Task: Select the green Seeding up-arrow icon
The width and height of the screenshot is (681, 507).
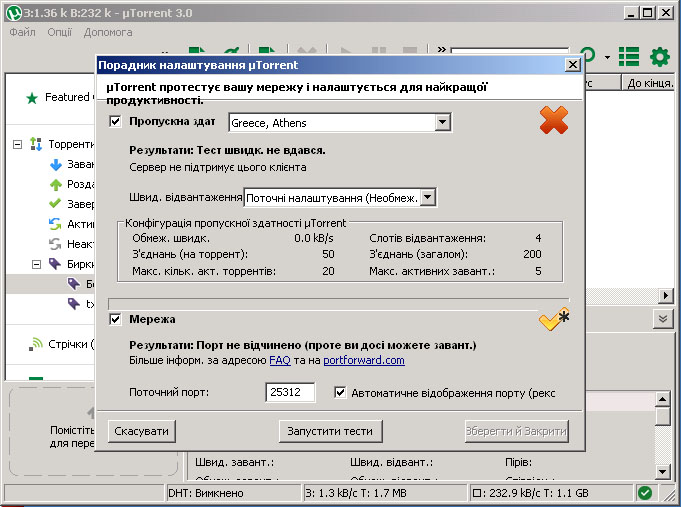Action: click(56, 185)
